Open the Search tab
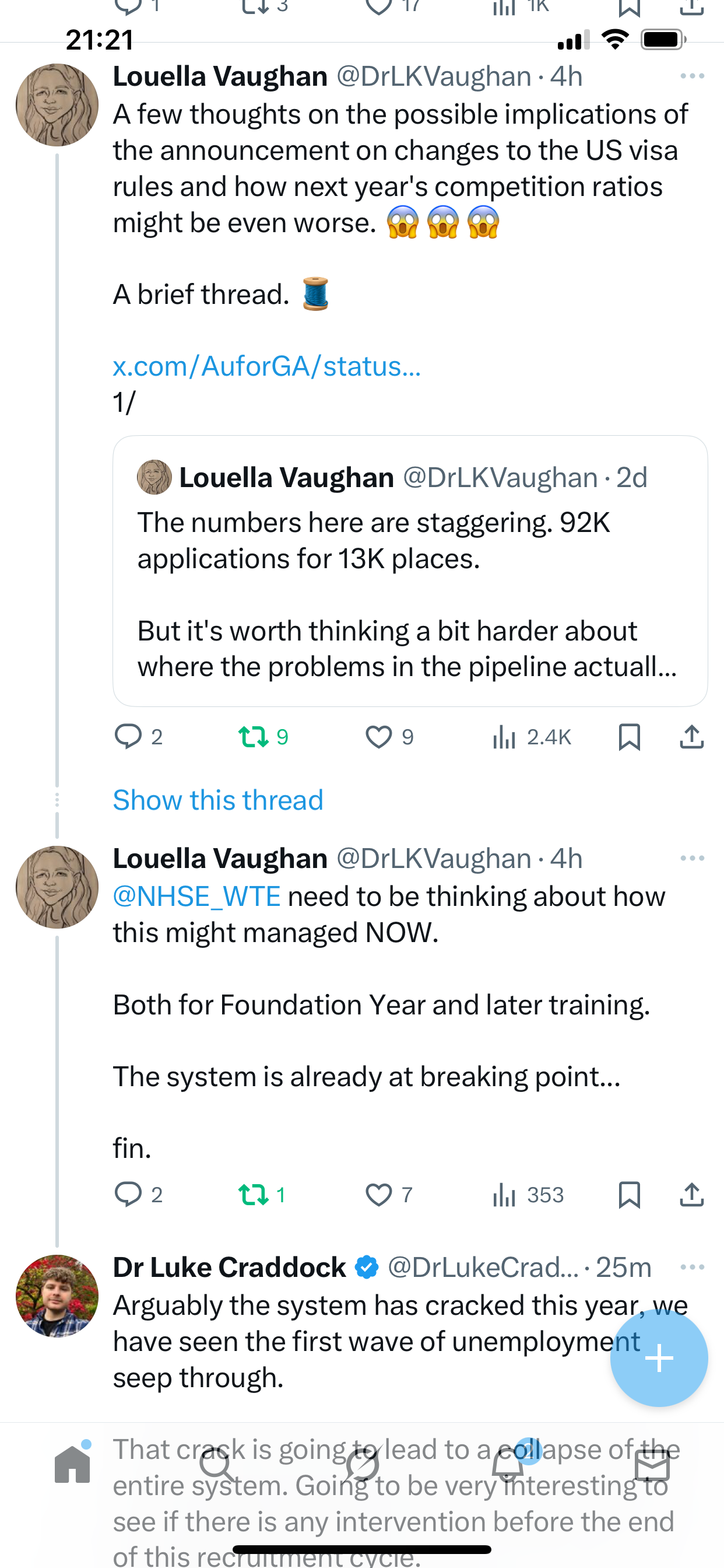Image resolution: width=724 pixels, height=1568 pixels. click(217, 1466)
